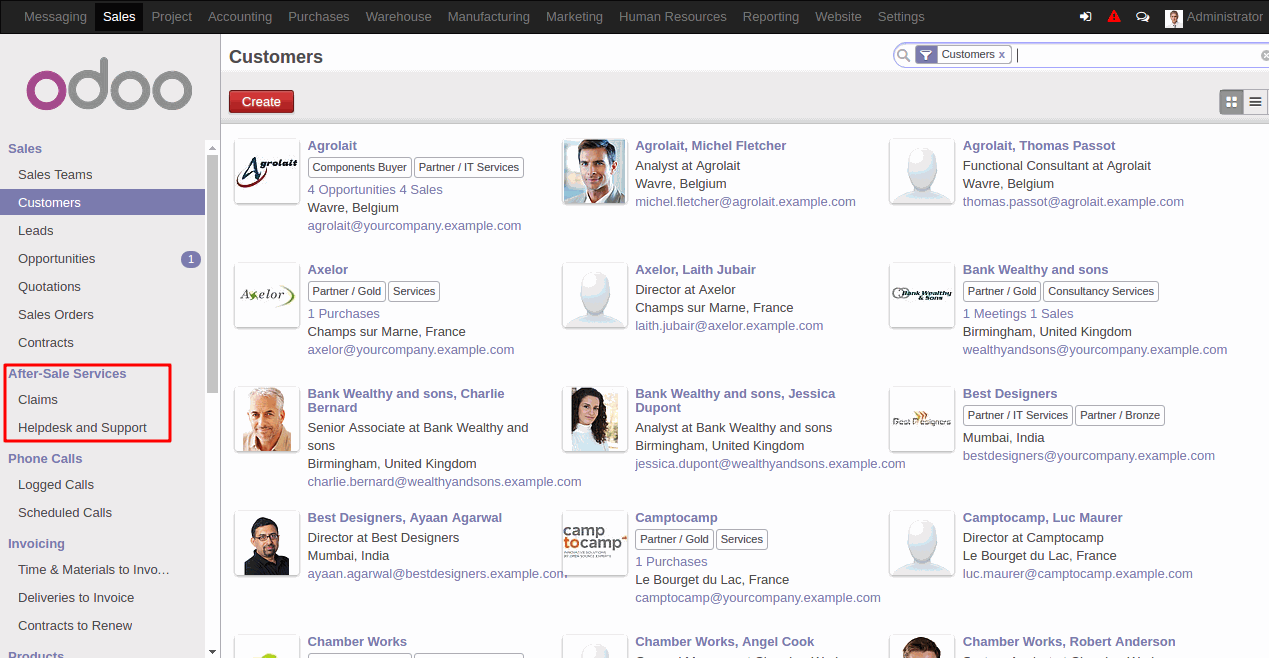This screenshot has width=1269, height=658.
Task: Remove the Customers filter with its x
Action: click(1002, 55)
